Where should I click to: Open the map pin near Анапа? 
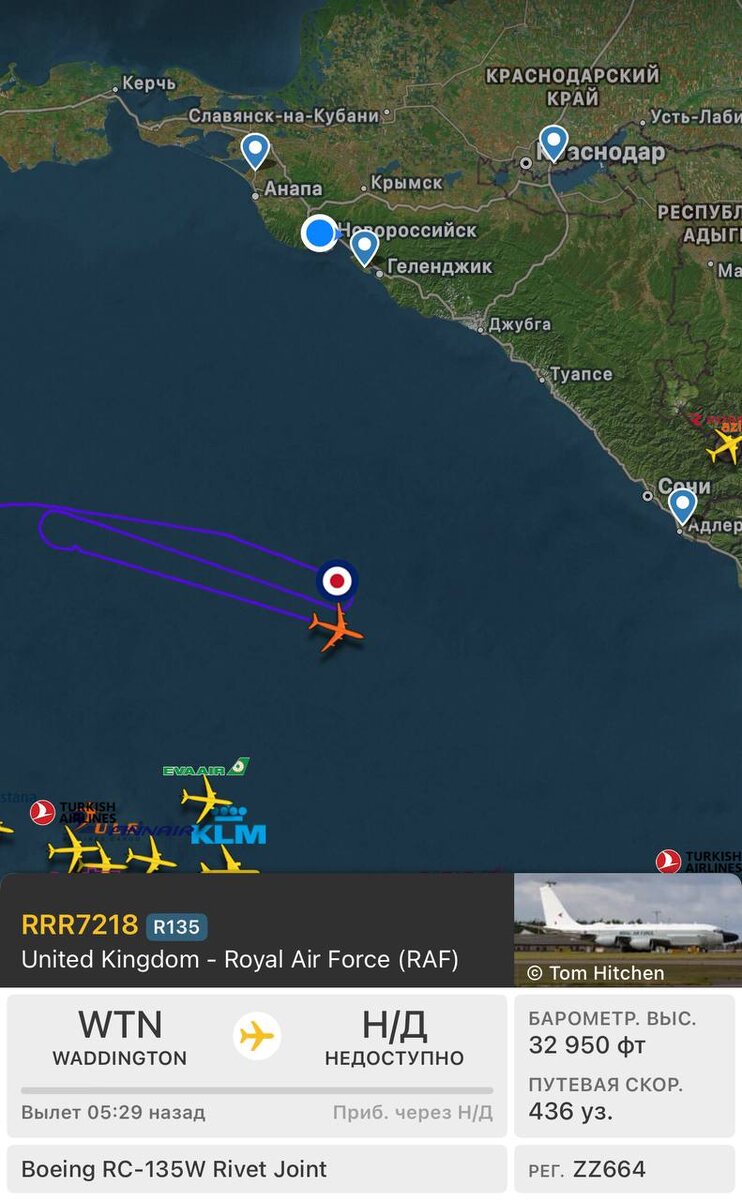[x=255, y=151]
